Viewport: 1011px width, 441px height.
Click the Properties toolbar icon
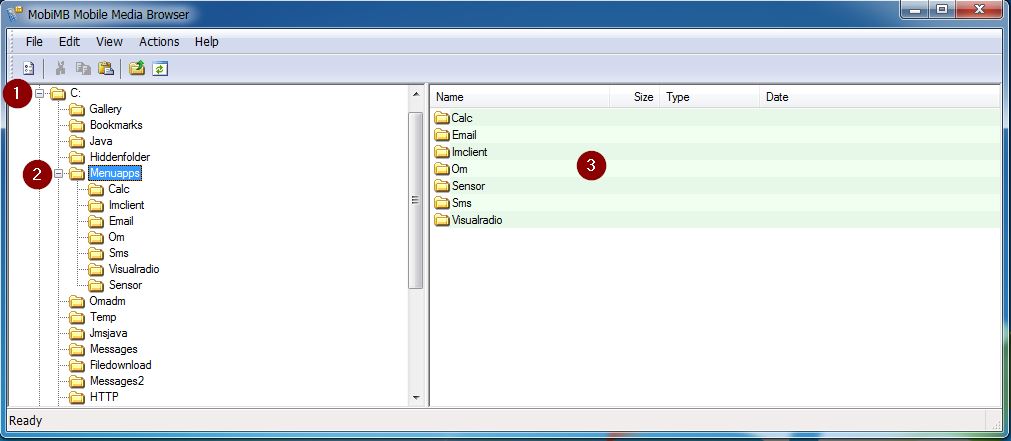coord(29,68)
